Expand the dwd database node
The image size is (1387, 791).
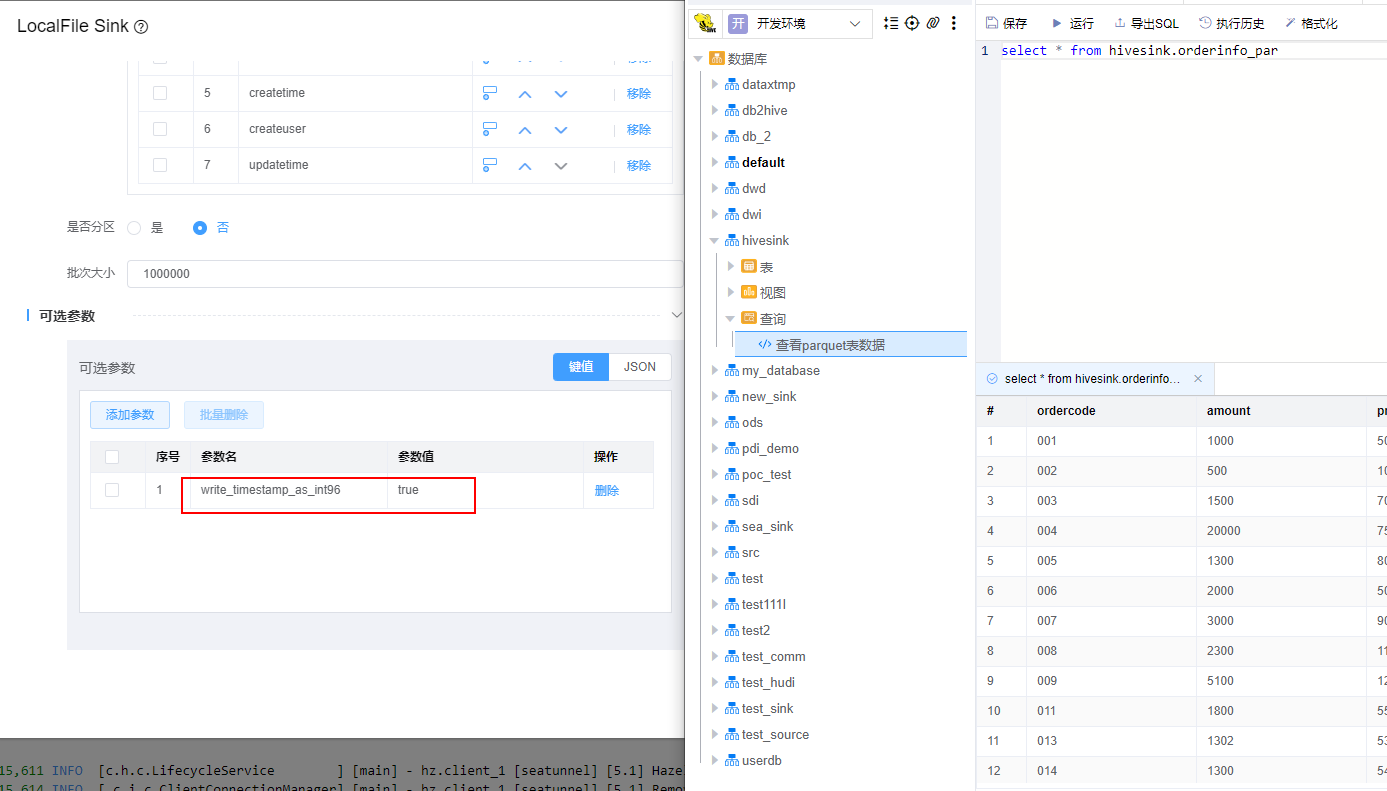(715, 188)
